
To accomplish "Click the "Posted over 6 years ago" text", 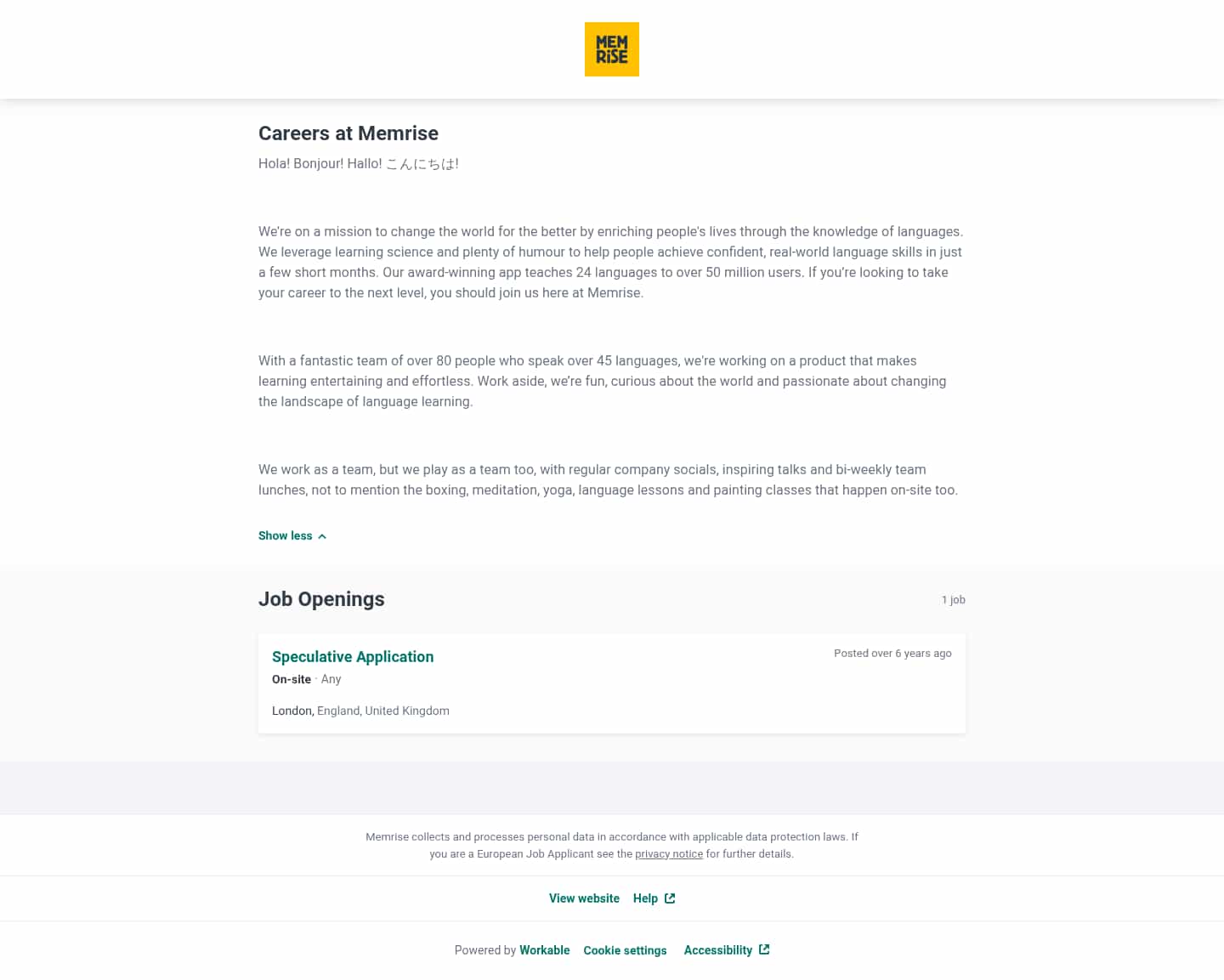I will [x=892, y=654].
